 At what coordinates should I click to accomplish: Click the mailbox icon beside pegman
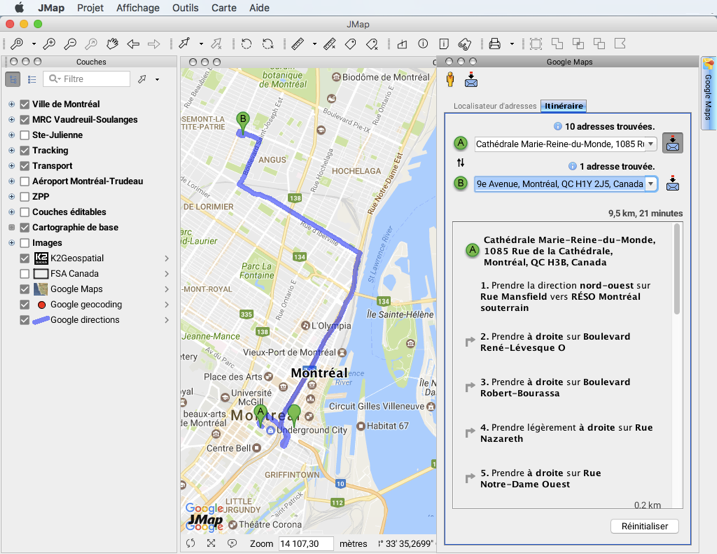[471, 80]
